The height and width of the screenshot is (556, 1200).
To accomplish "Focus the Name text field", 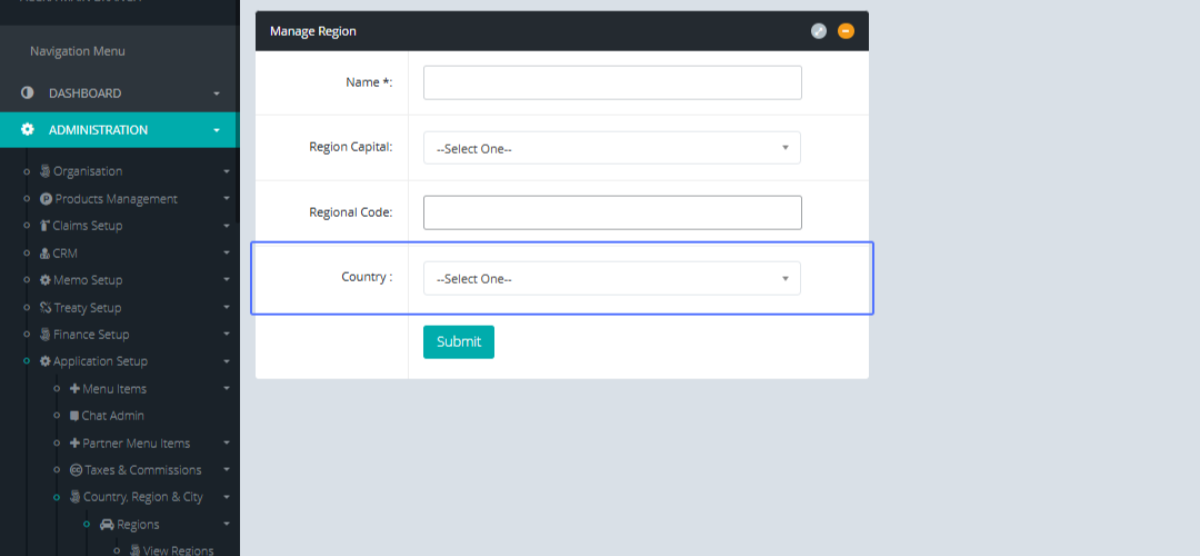I will (612, 83).
